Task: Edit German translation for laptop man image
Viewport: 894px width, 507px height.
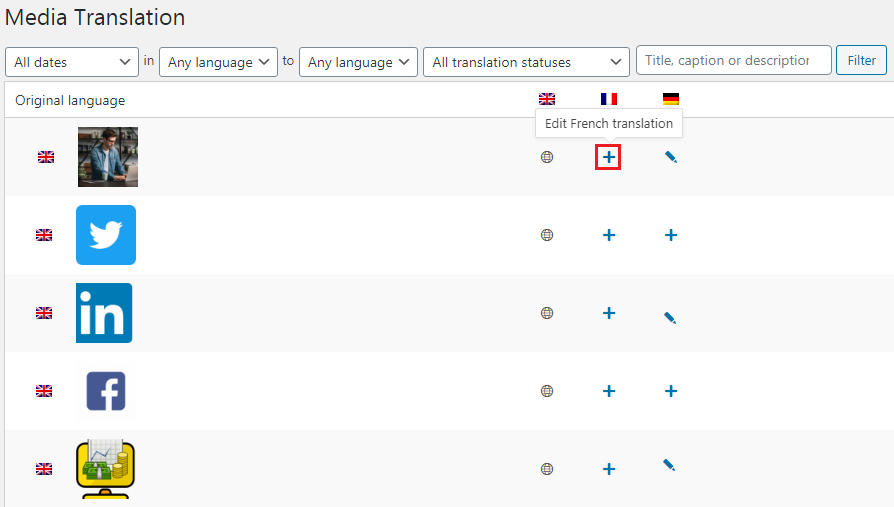Action: click(670, 157)
